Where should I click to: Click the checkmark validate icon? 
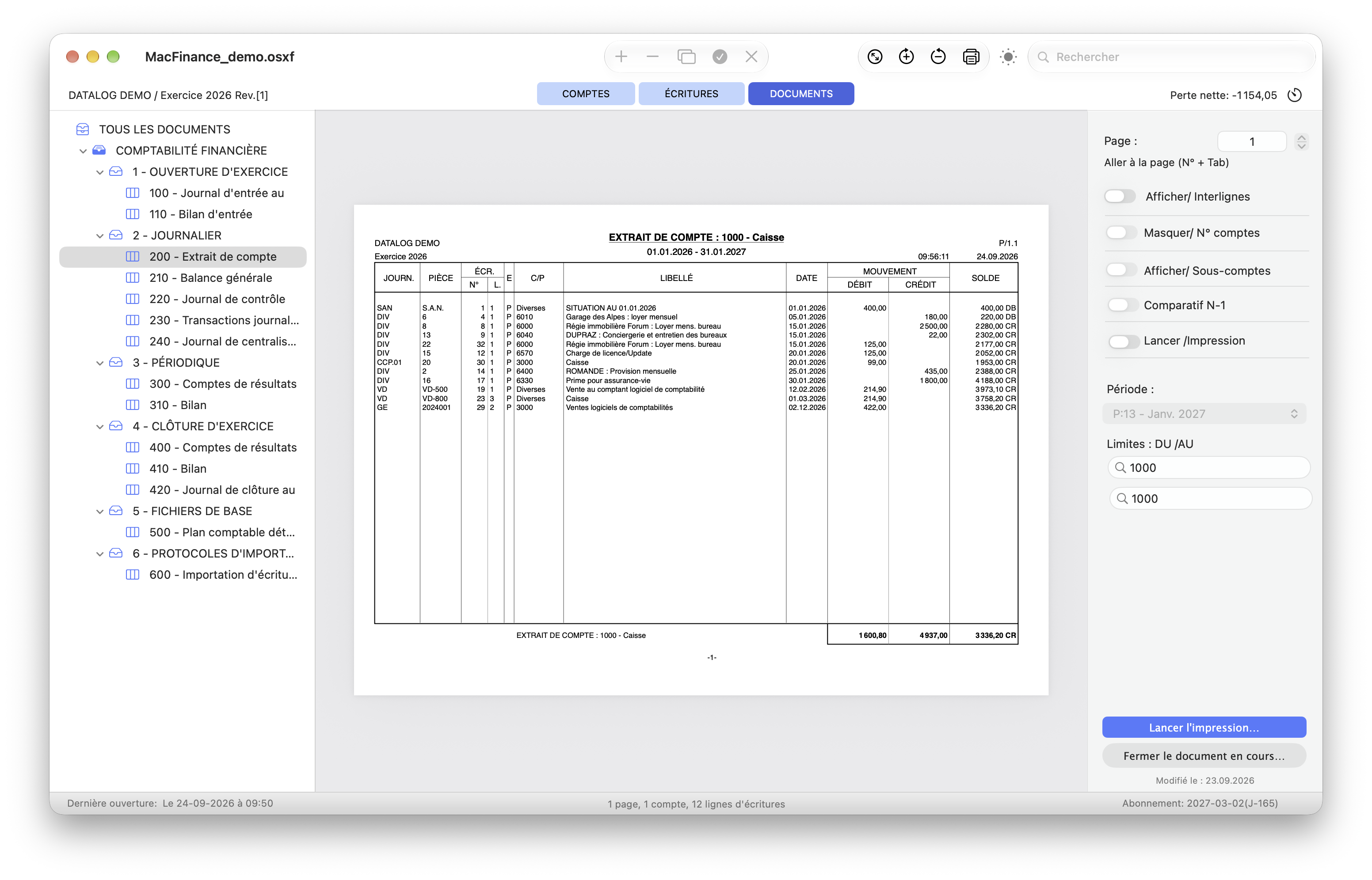click(720, 57)
